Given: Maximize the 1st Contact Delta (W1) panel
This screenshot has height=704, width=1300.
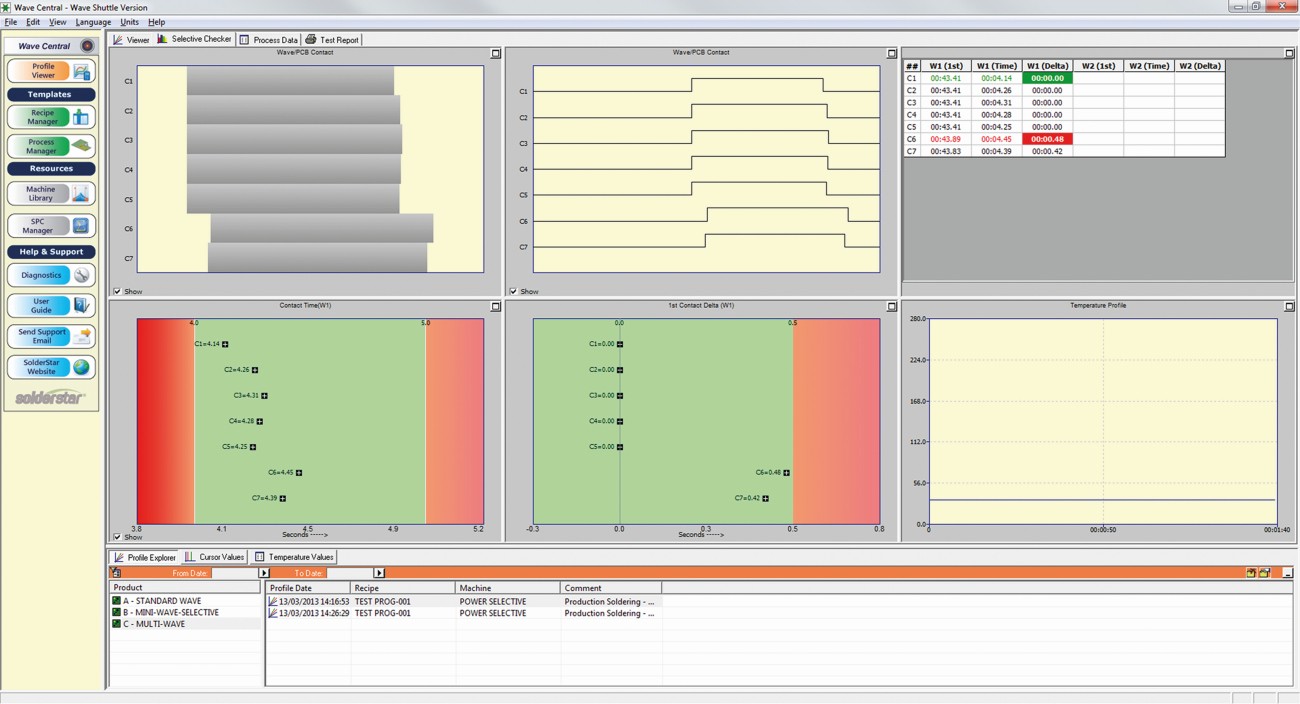Looking at the screenshot, I should pyautogui.click(x=892, y=306).
